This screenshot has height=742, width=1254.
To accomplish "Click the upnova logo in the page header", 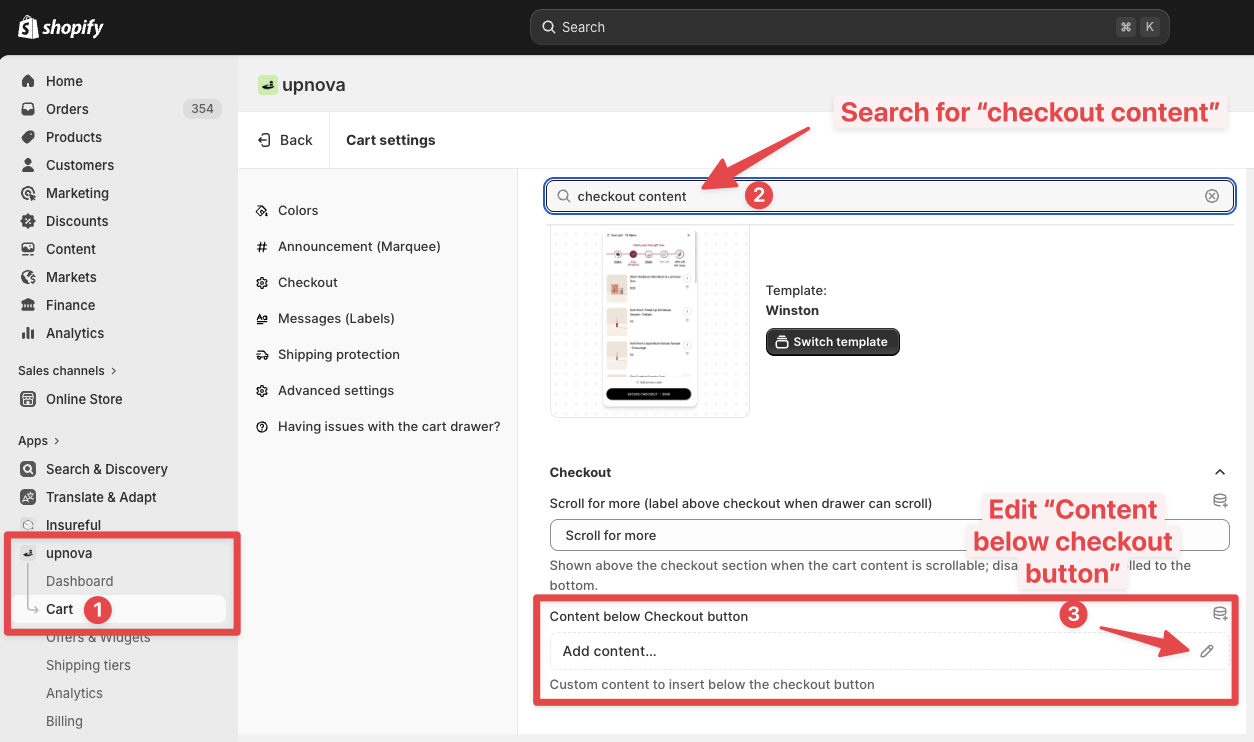I will [x=267, y=85].
